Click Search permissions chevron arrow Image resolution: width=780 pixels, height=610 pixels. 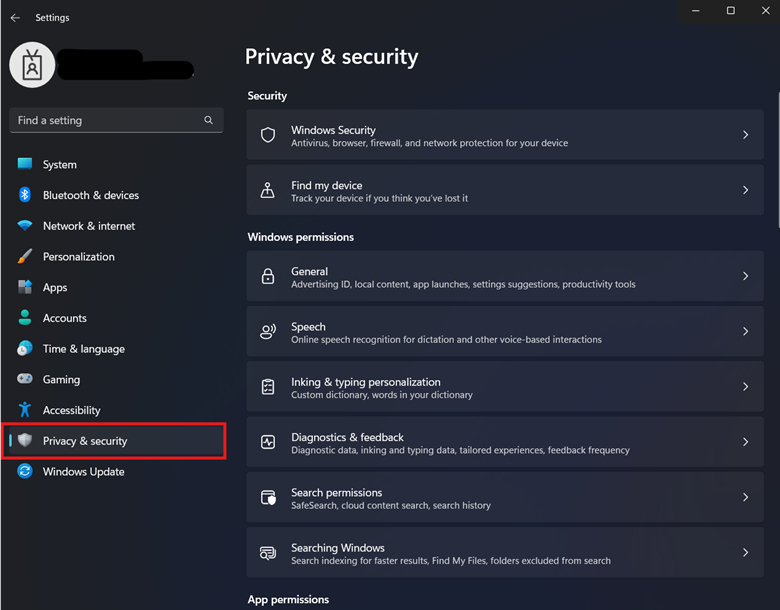(x=745, y=497)
